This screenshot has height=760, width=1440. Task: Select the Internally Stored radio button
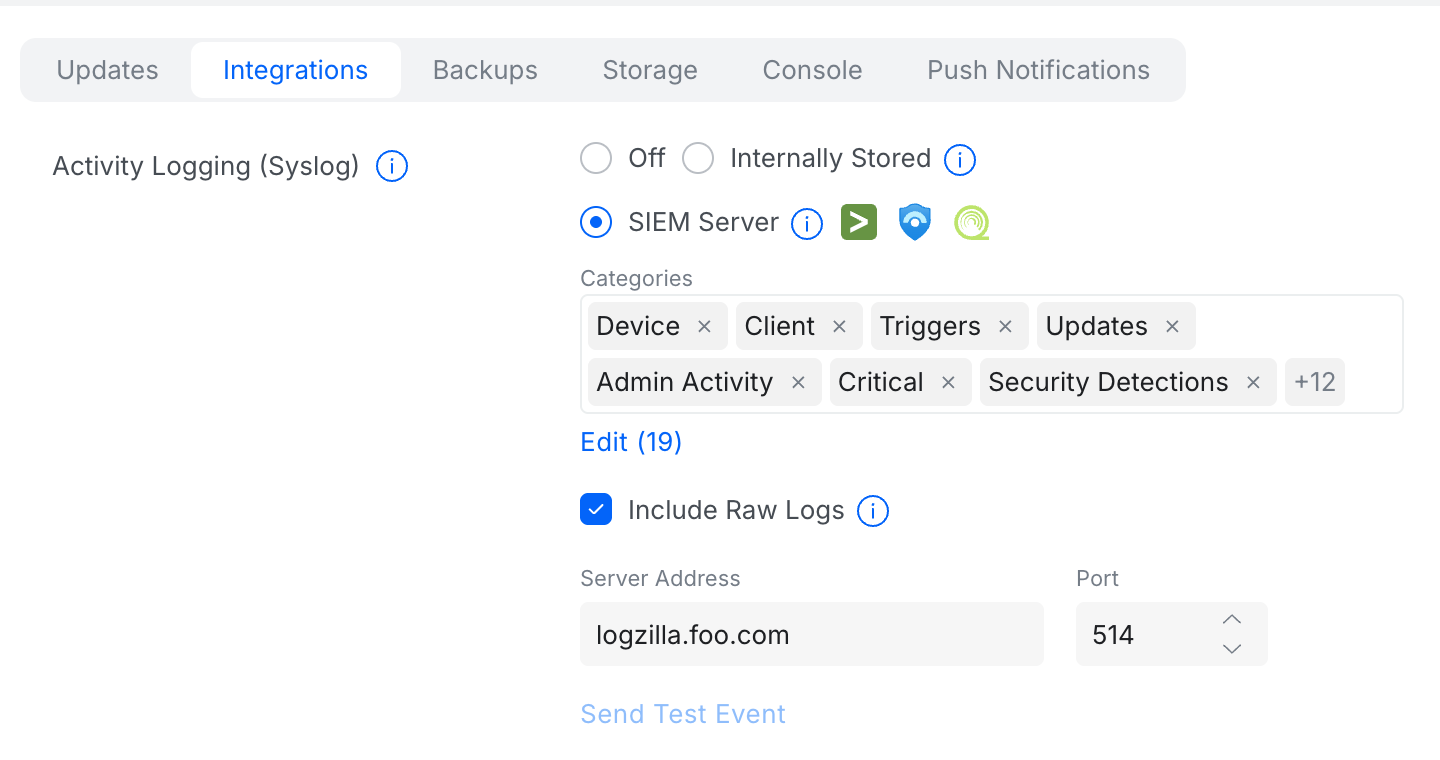click(697, 158)
